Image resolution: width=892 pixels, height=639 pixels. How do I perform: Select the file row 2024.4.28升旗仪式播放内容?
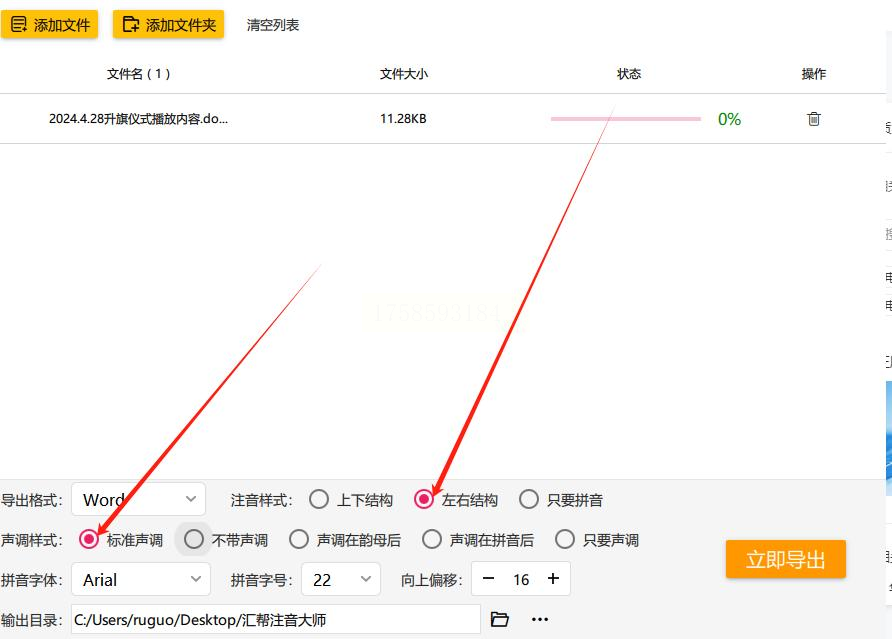point(443,118)
